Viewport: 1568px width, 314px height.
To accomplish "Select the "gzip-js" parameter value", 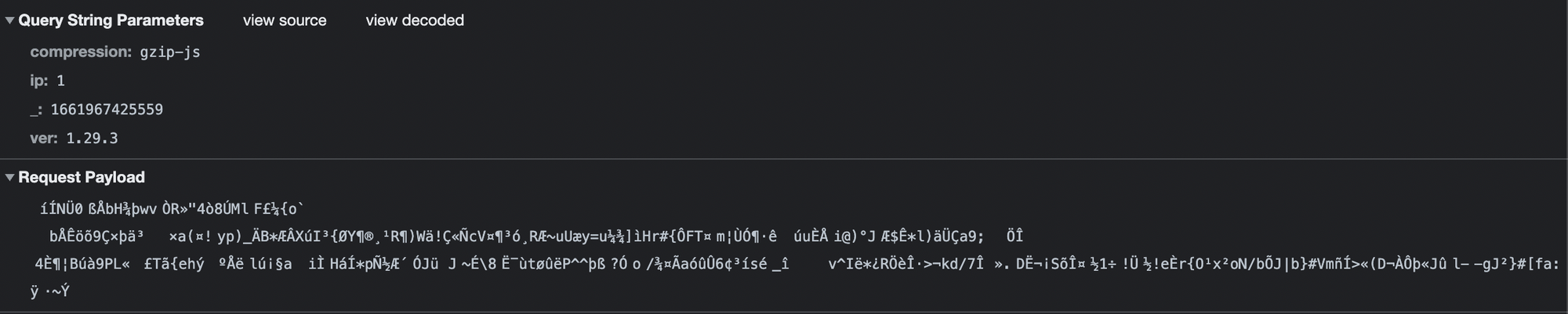I will [x=170, y=52].
